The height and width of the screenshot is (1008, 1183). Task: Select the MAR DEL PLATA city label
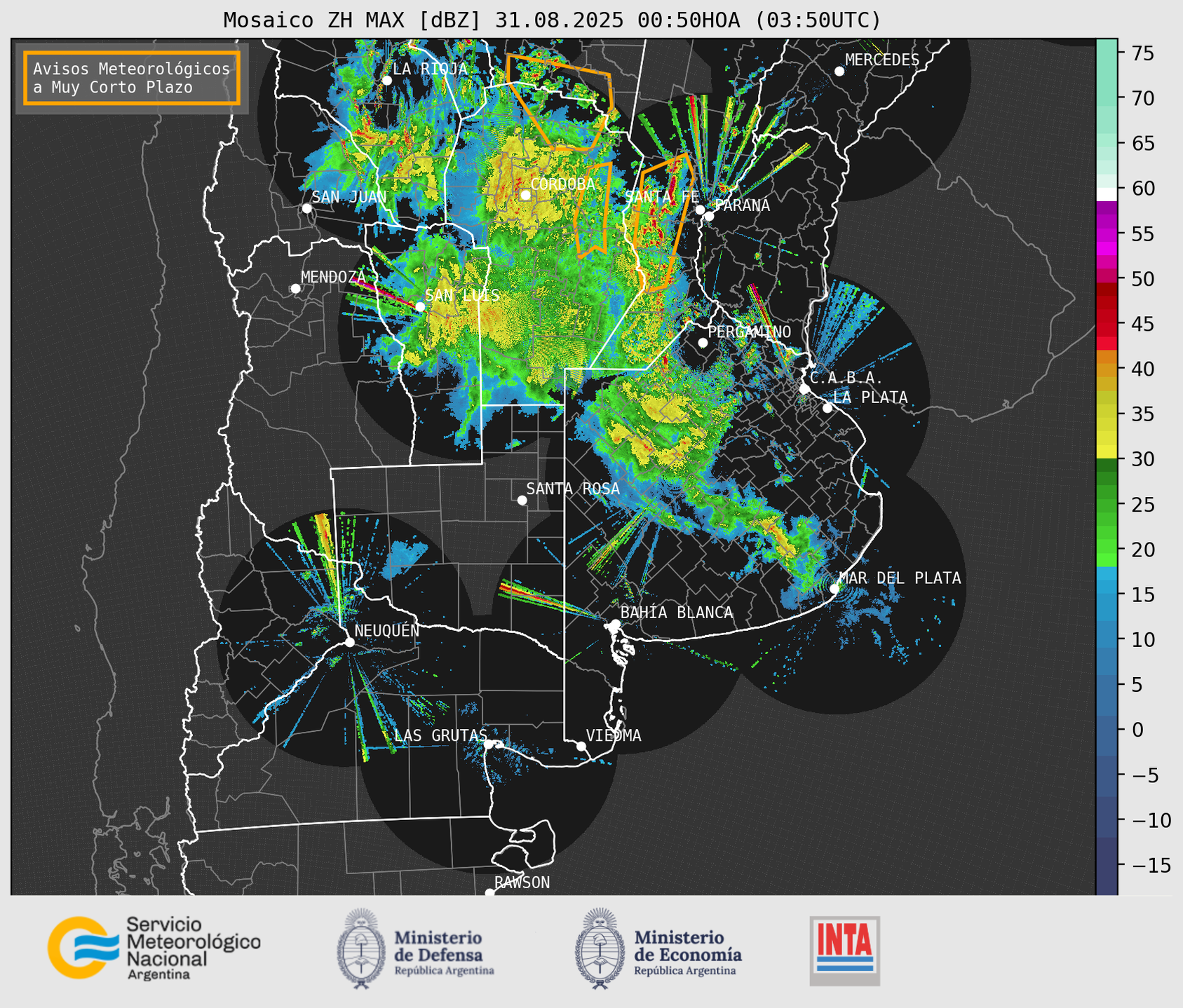[x=900, y=578]
